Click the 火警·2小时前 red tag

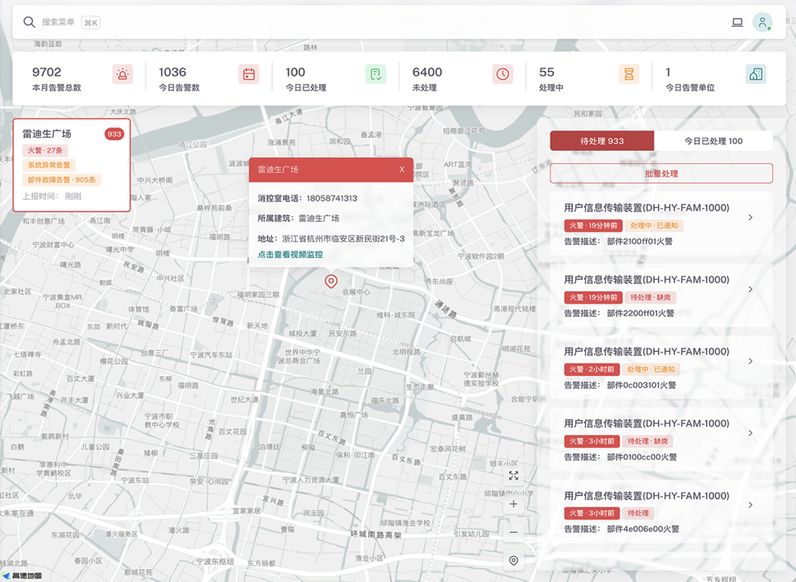pos(592,369)
